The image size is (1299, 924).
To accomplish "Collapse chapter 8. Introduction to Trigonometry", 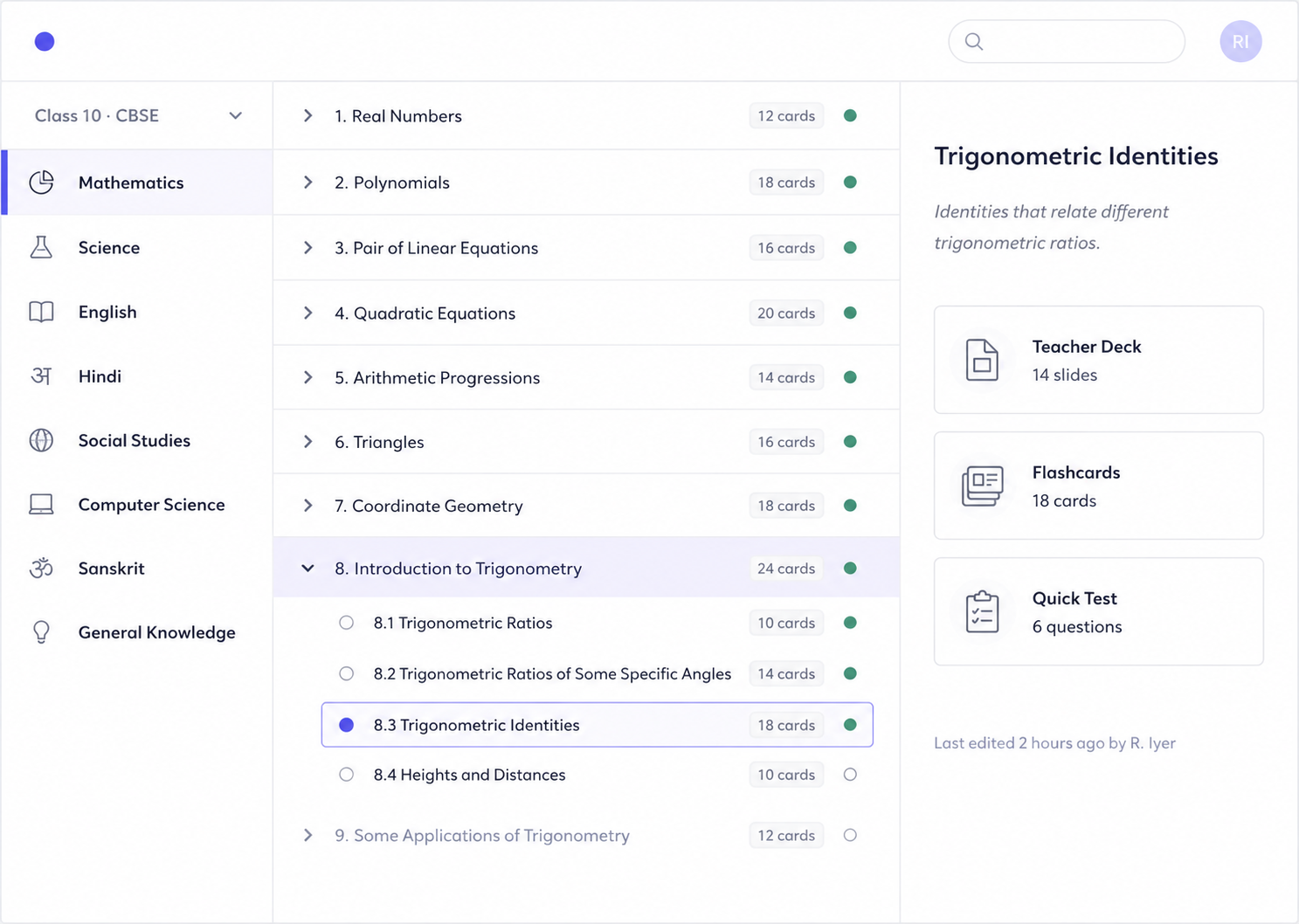I will (x=307, y=569).
